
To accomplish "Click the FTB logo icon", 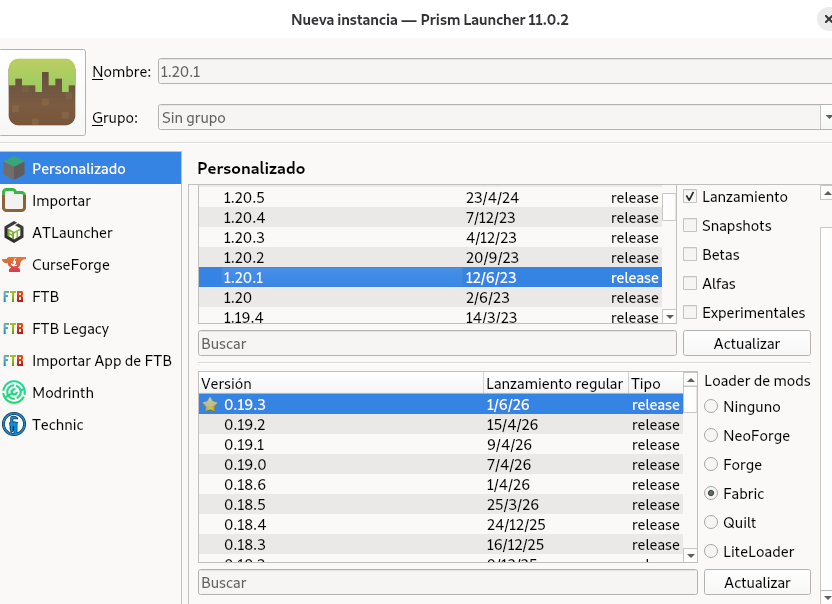I will [x=13, y=297].
